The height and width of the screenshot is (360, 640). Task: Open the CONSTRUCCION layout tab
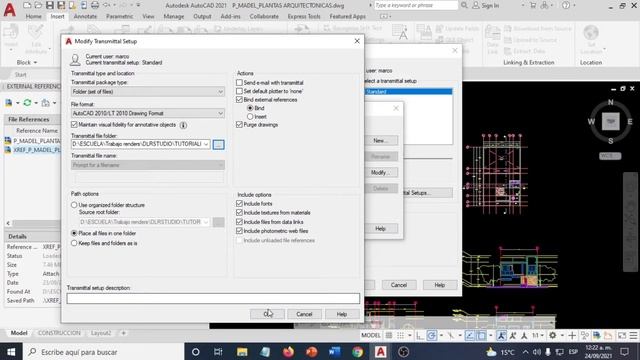[x=59, y=333]
